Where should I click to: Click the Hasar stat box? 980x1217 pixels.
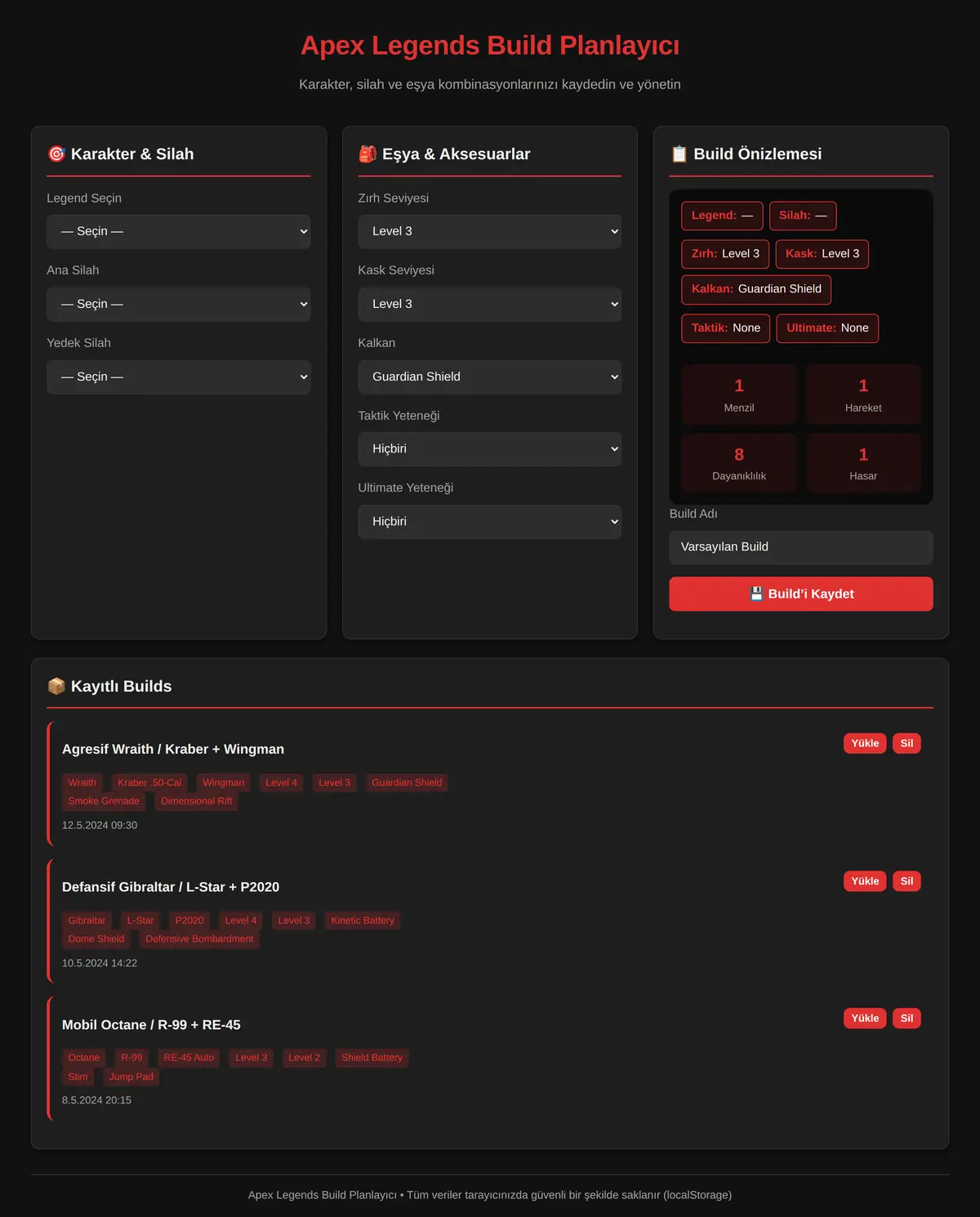pos(863,463)
